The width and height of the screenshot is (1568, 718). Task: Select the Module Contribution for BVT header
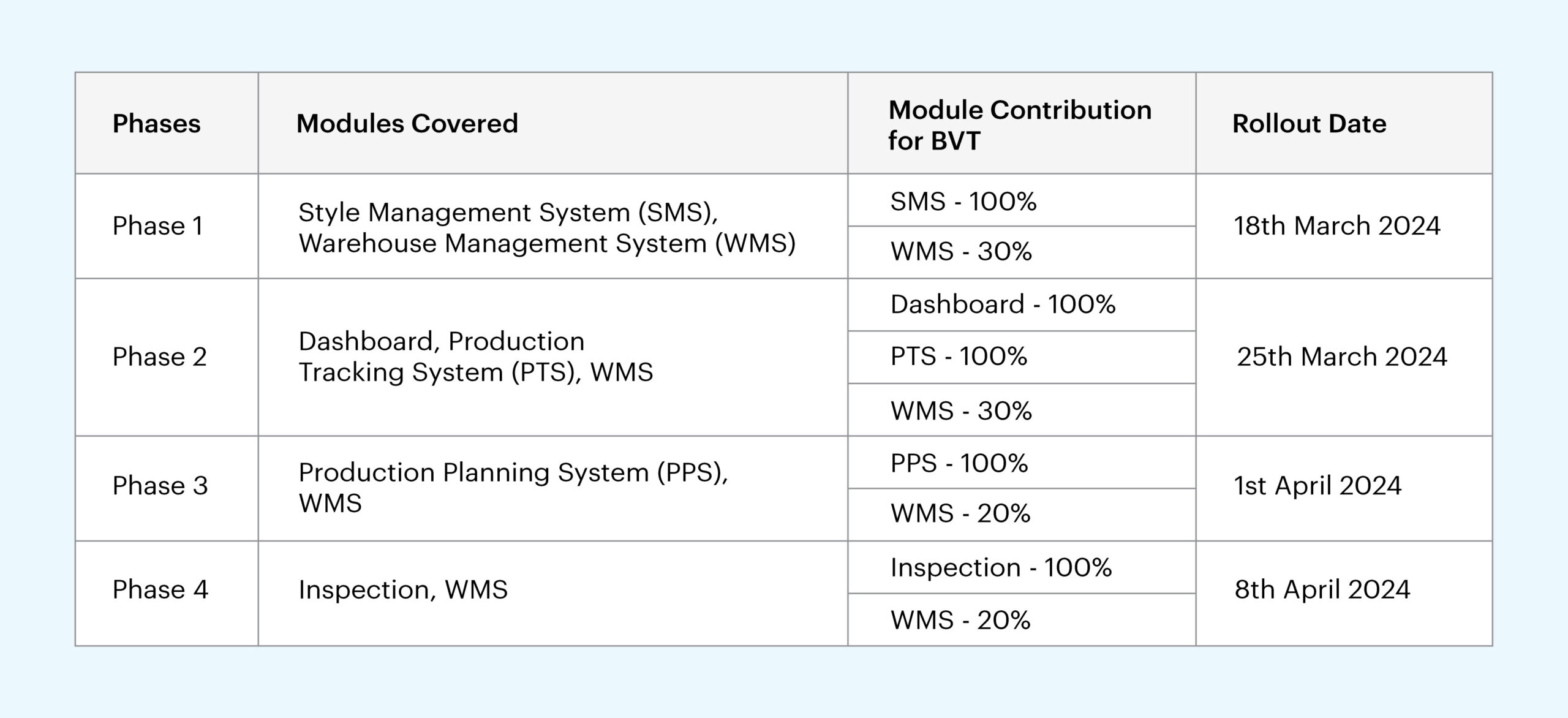point(1019,125)
